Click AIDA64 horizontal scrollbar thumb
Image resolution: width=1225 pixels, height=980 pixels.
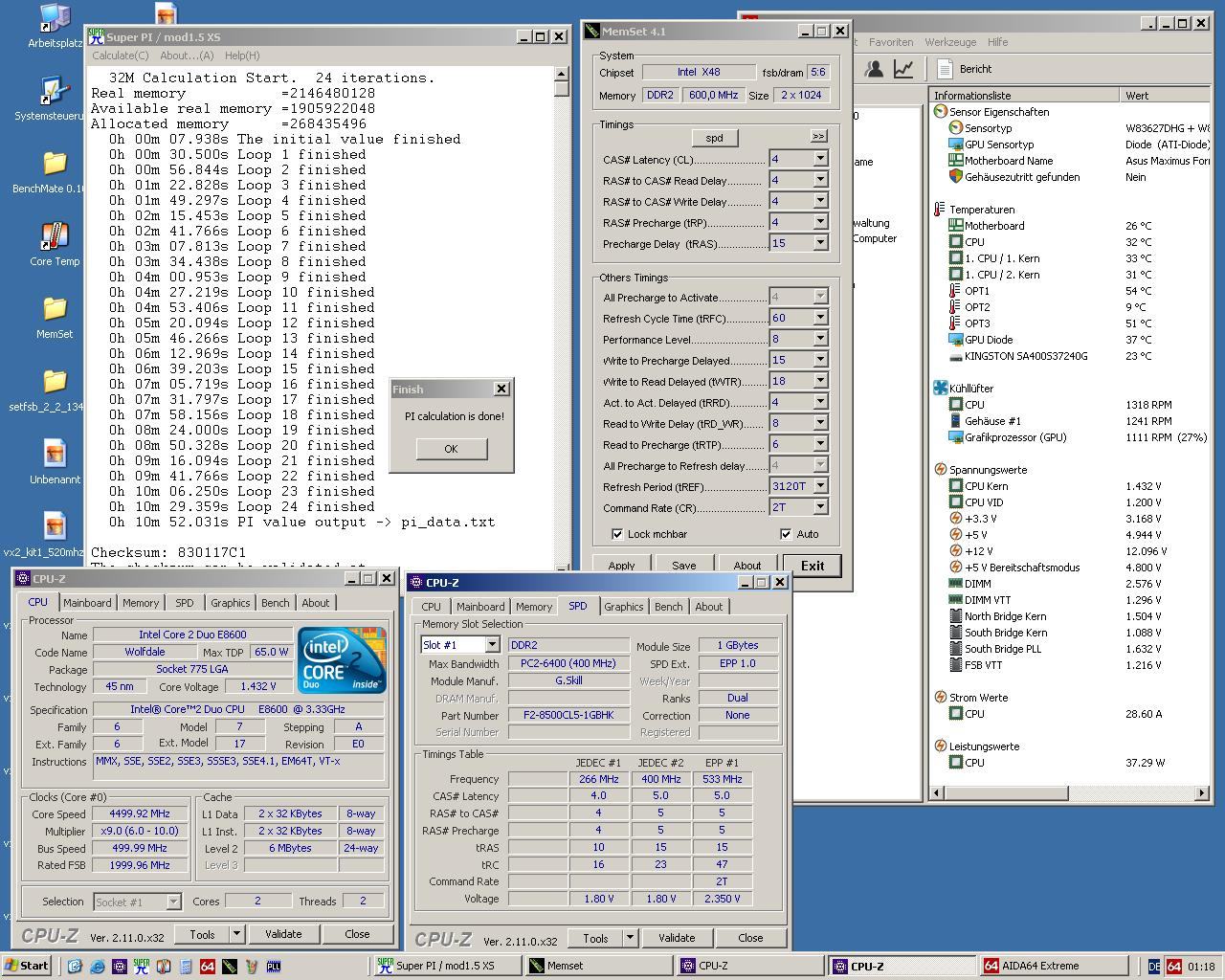tap(1006, 793)
